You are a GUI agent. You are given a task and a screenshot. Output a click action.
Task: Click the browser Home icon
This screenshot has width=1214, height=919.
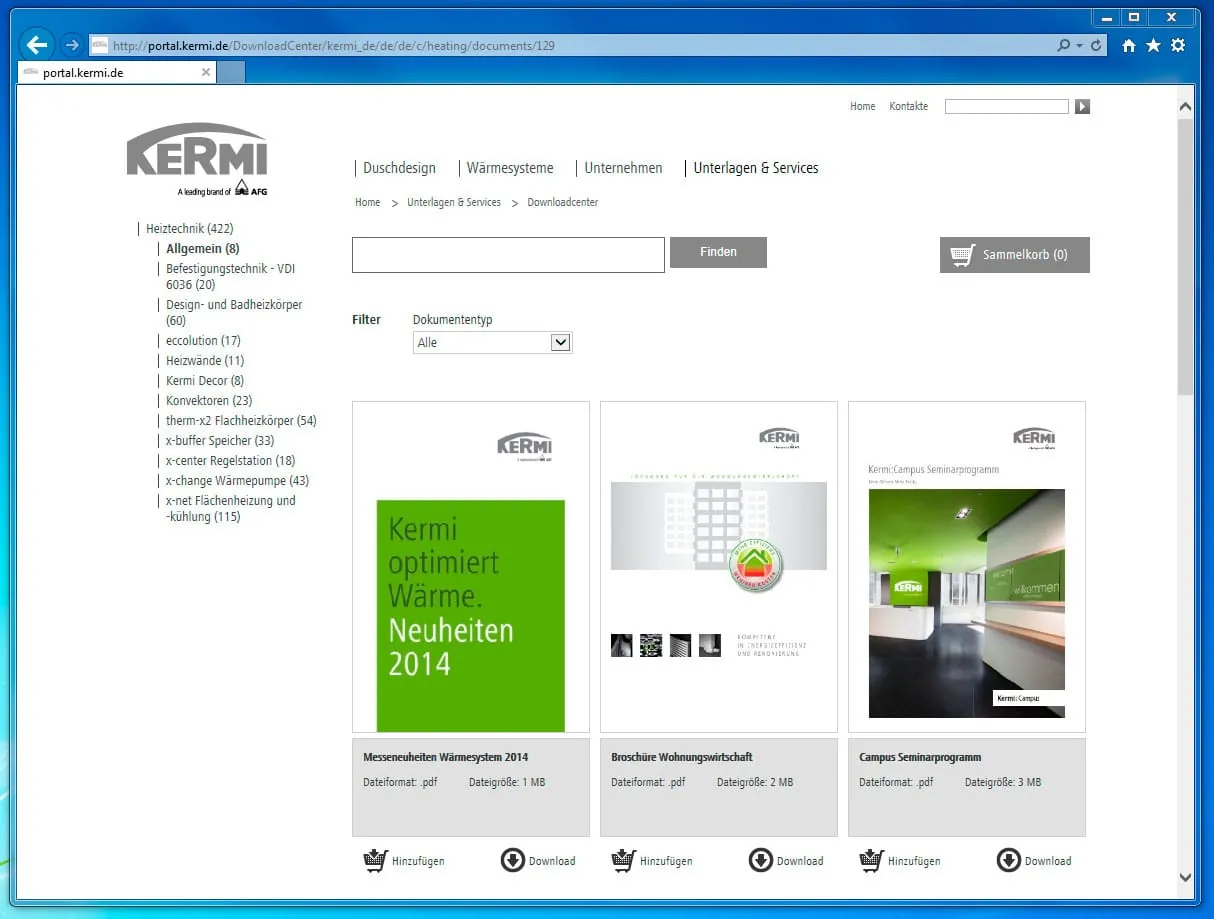tap(1128, 45)
